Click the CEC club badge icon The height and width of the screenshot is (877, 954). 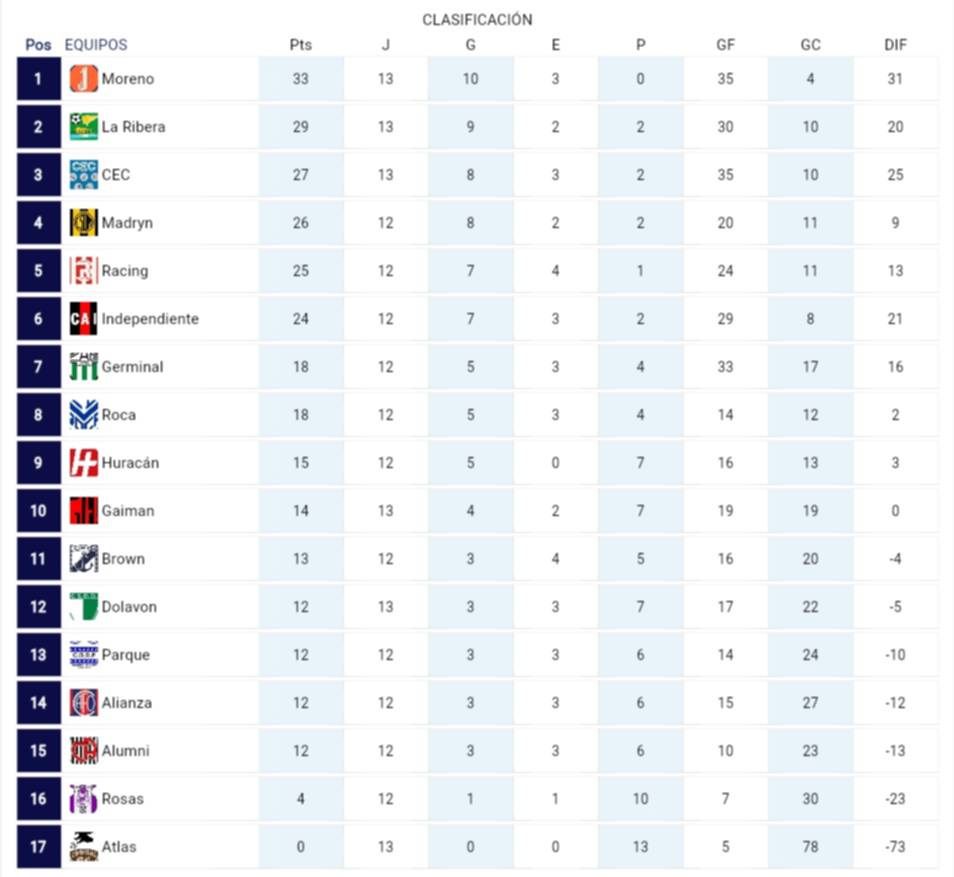(x=84, y=175)
